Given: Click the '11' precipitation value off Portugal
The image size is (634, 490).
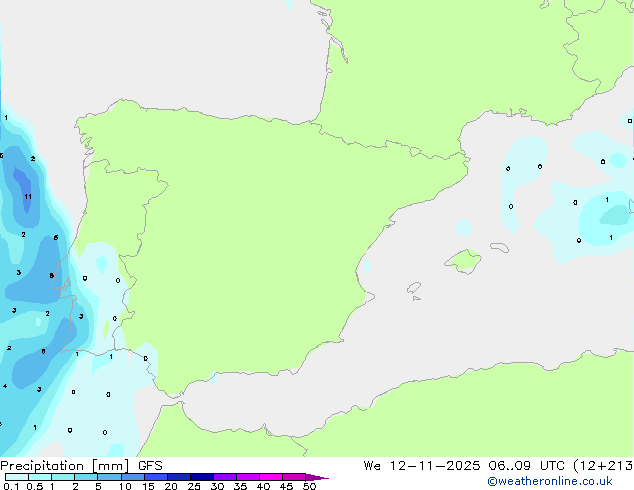Looking at the screenshot, I should point(27,197).
